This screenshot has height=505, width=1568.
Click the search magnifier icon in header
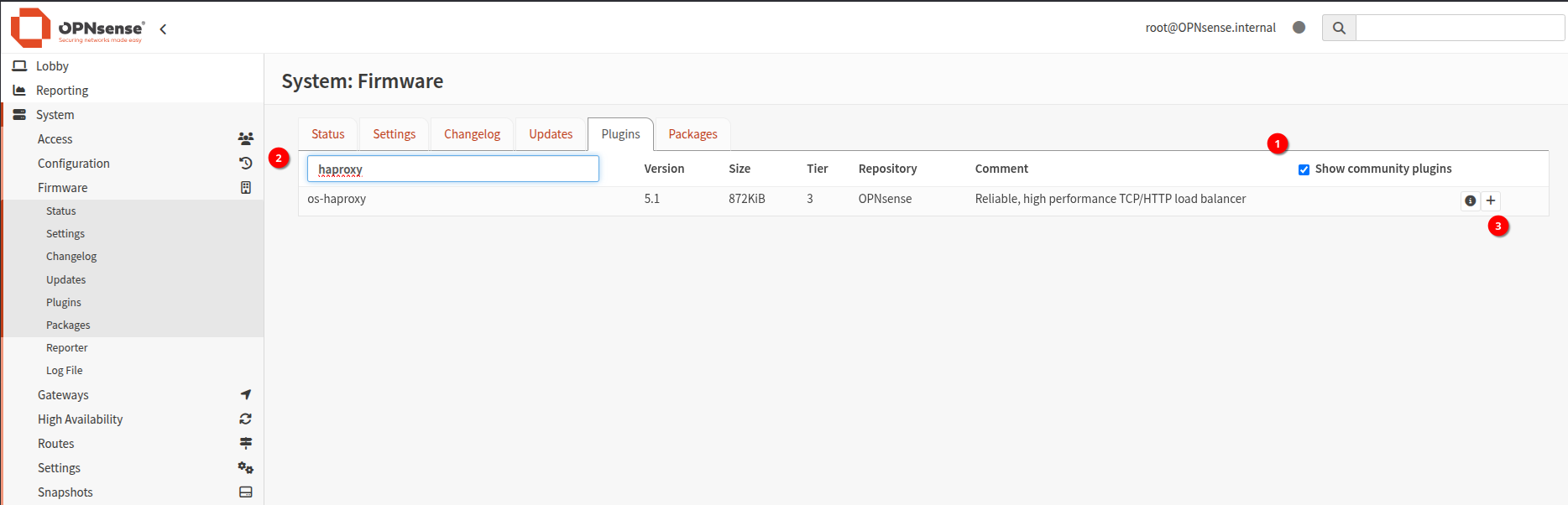pyautogui.click(x=1339, y=28)
